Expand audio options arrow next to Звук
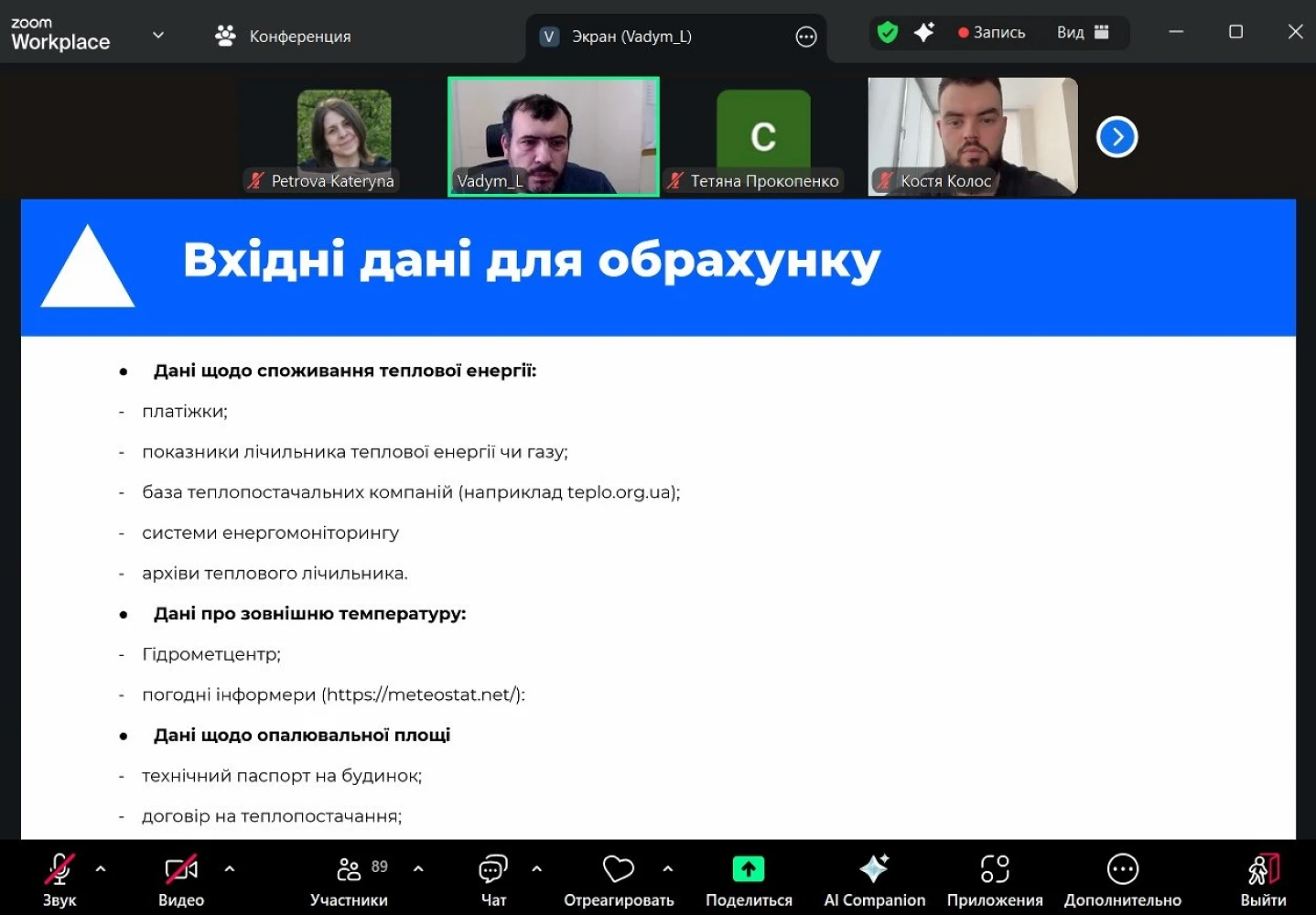The image size is (1316, 915). (101, 869)
